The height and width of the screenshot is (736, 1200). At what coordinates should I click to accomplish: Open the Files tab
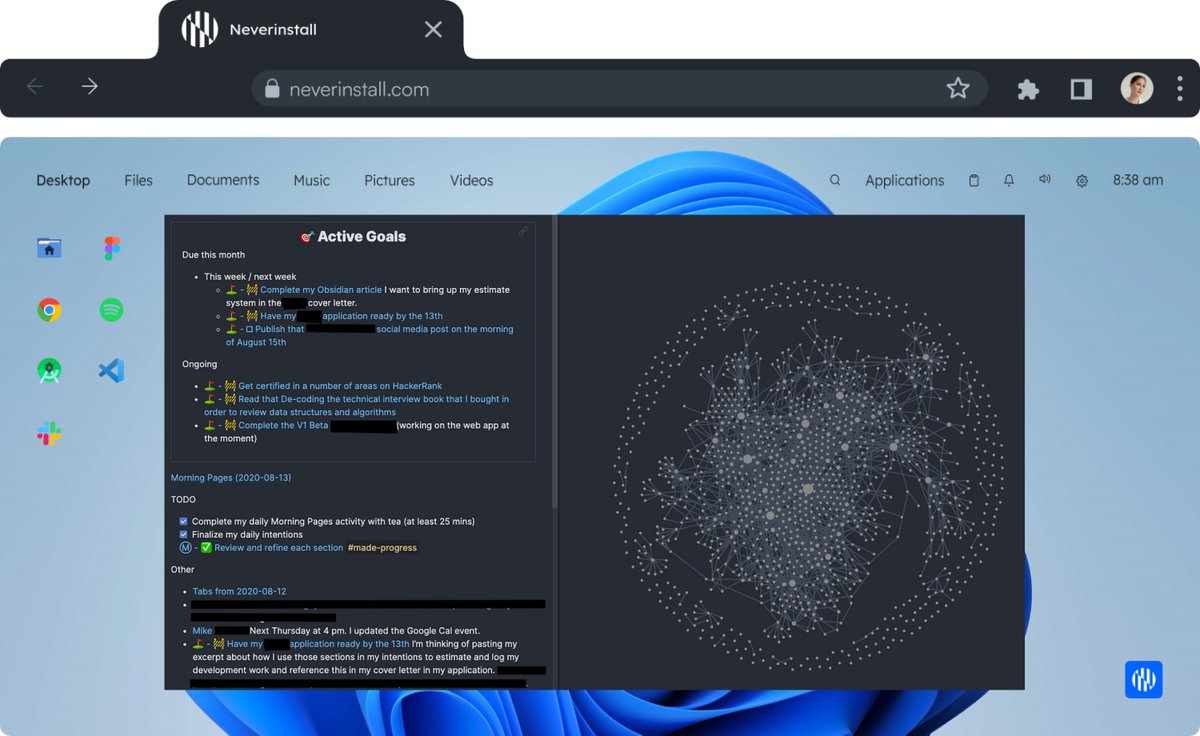[x=138, y=180]
